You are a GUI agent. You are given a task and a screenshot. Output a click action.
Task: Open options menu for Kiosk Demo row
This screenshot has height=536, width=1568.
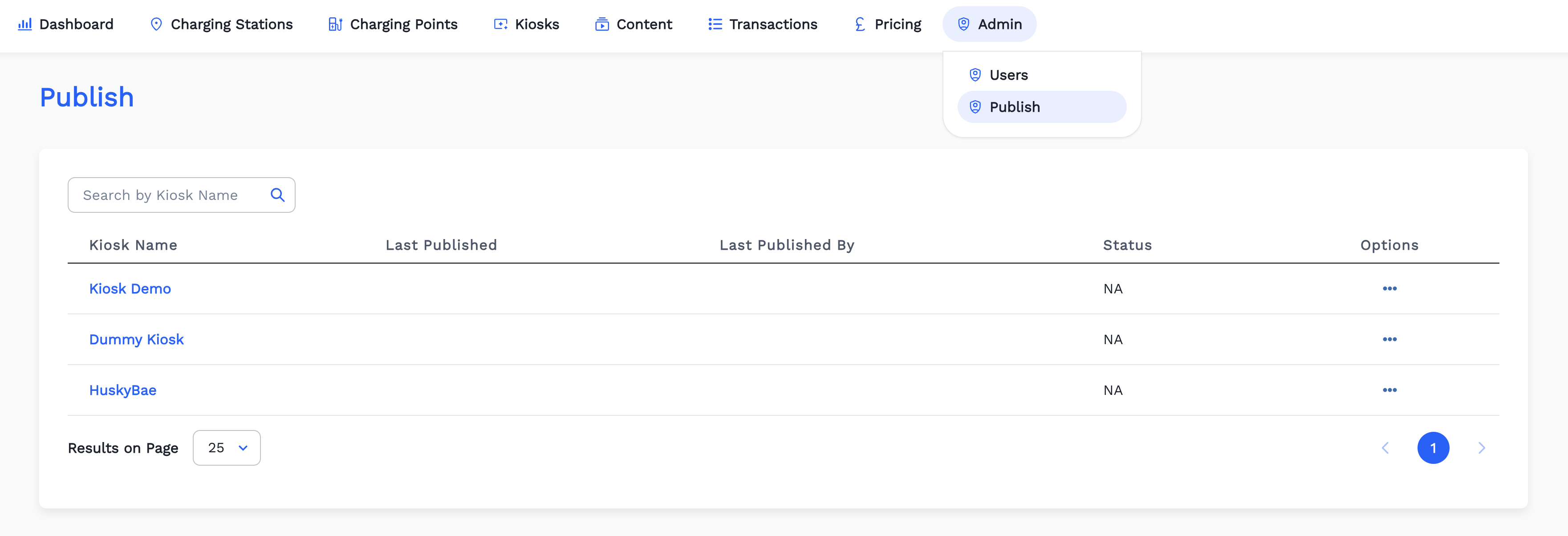coord(1389,289)
